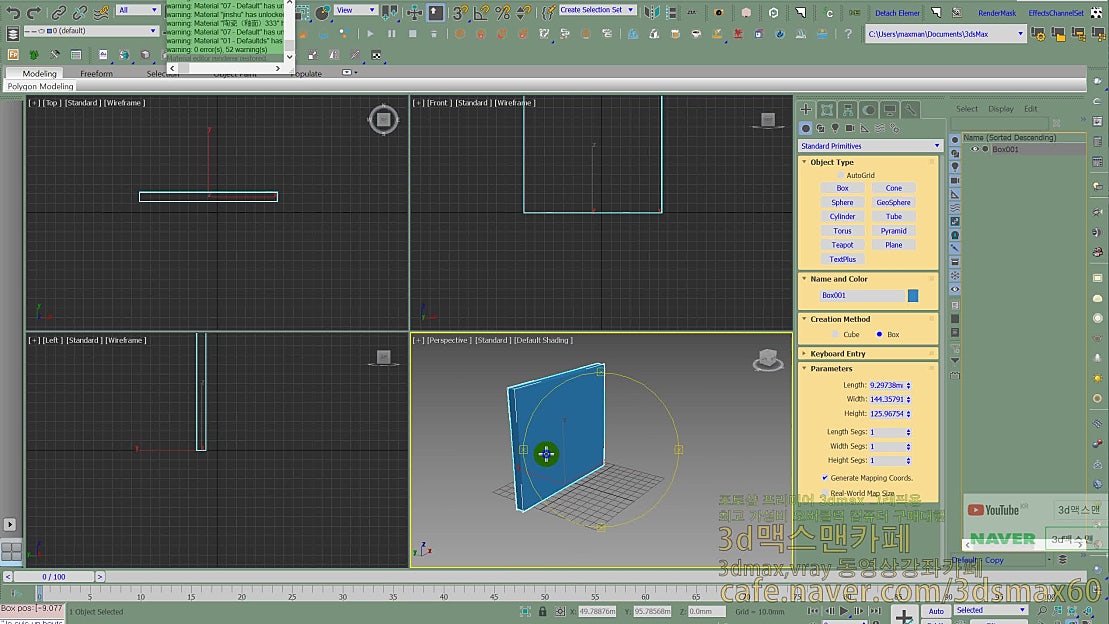Click the Teapot primitive button

(842, 245)
